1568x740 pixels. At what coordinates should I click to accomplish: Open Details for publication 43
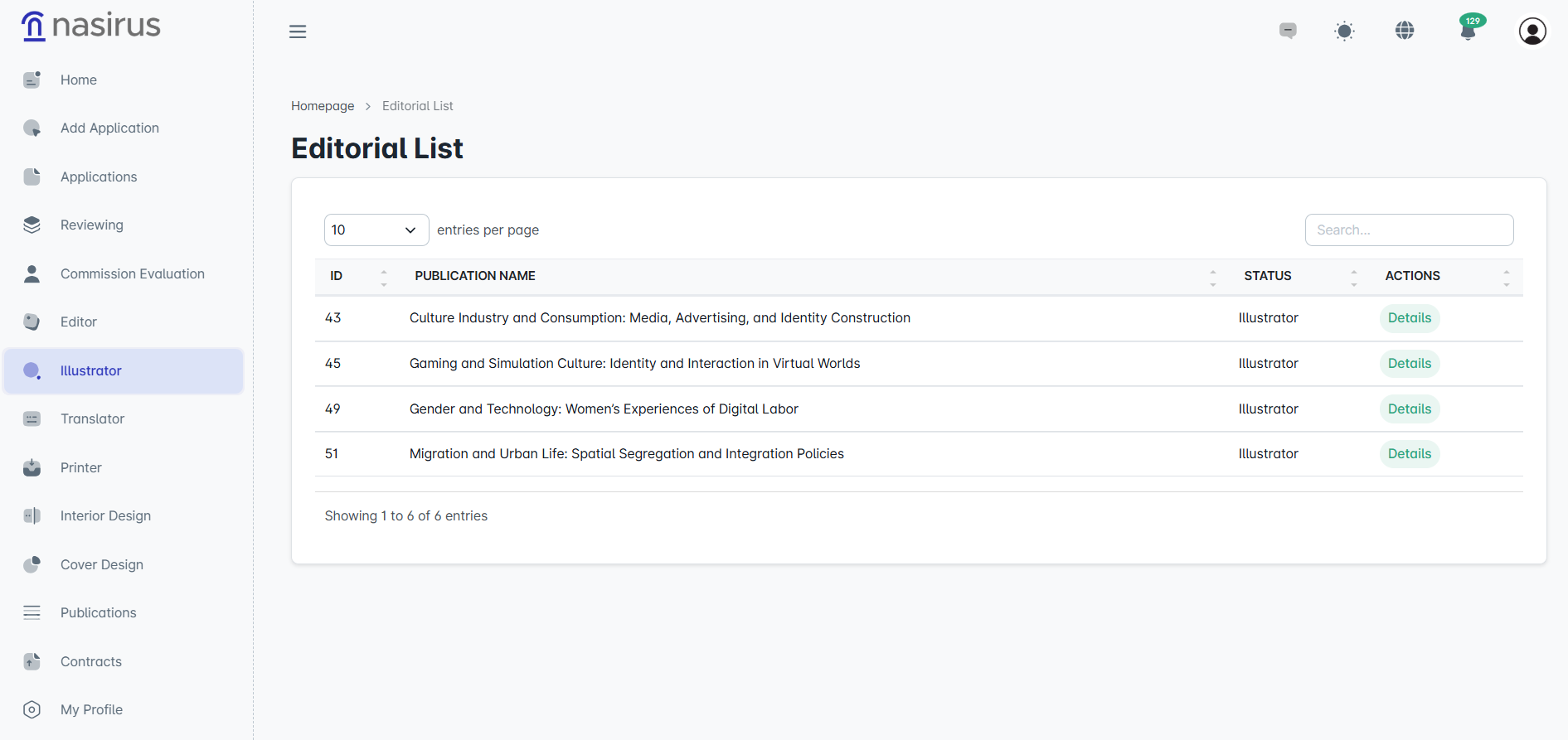click(x=1409, y=318)
